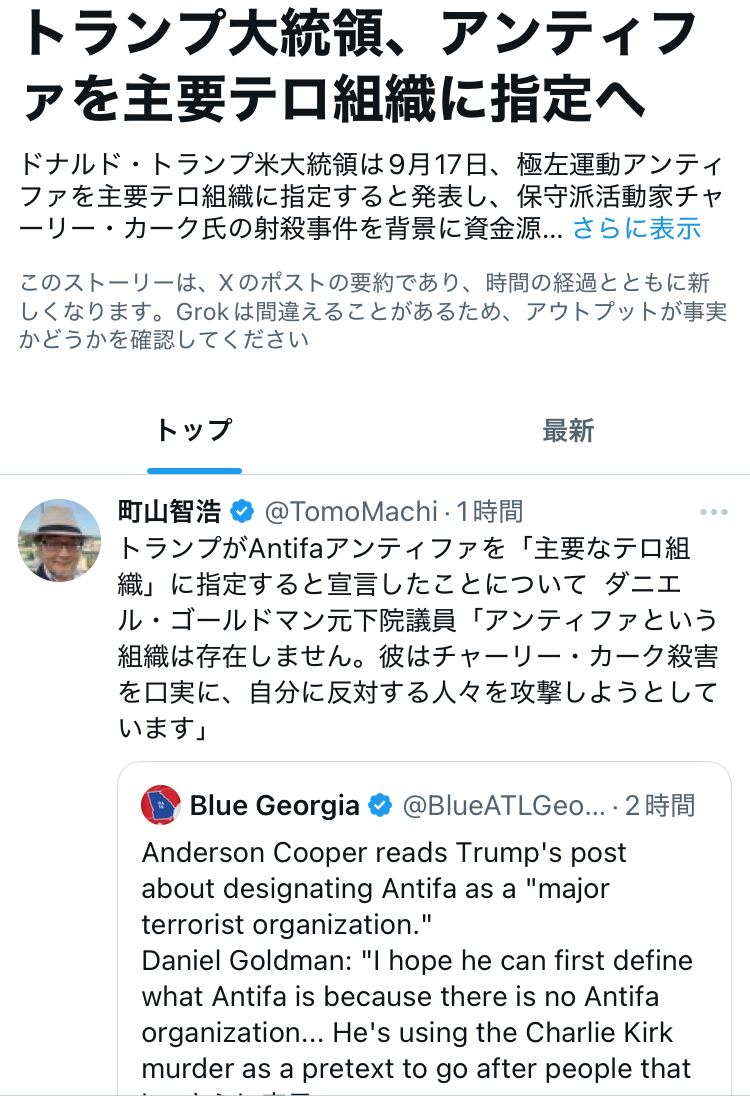Tap the display name 町山智浩
Image resolution: width=750 pixels, height=1096 pixels.
tap(169, 513)
